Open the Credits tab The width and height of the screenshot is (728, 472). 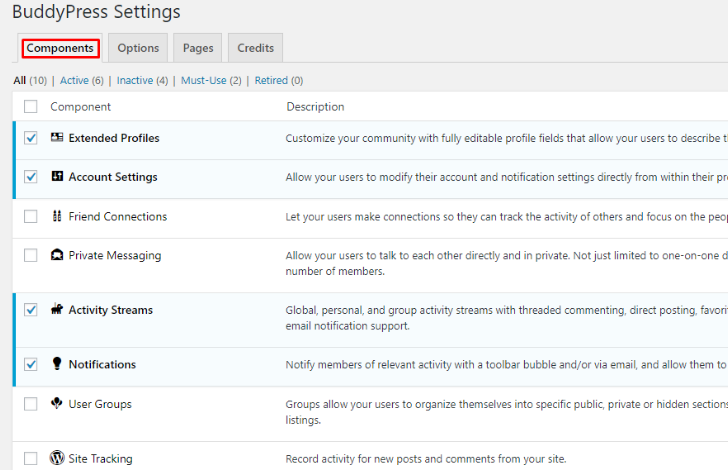pos(255,48)
